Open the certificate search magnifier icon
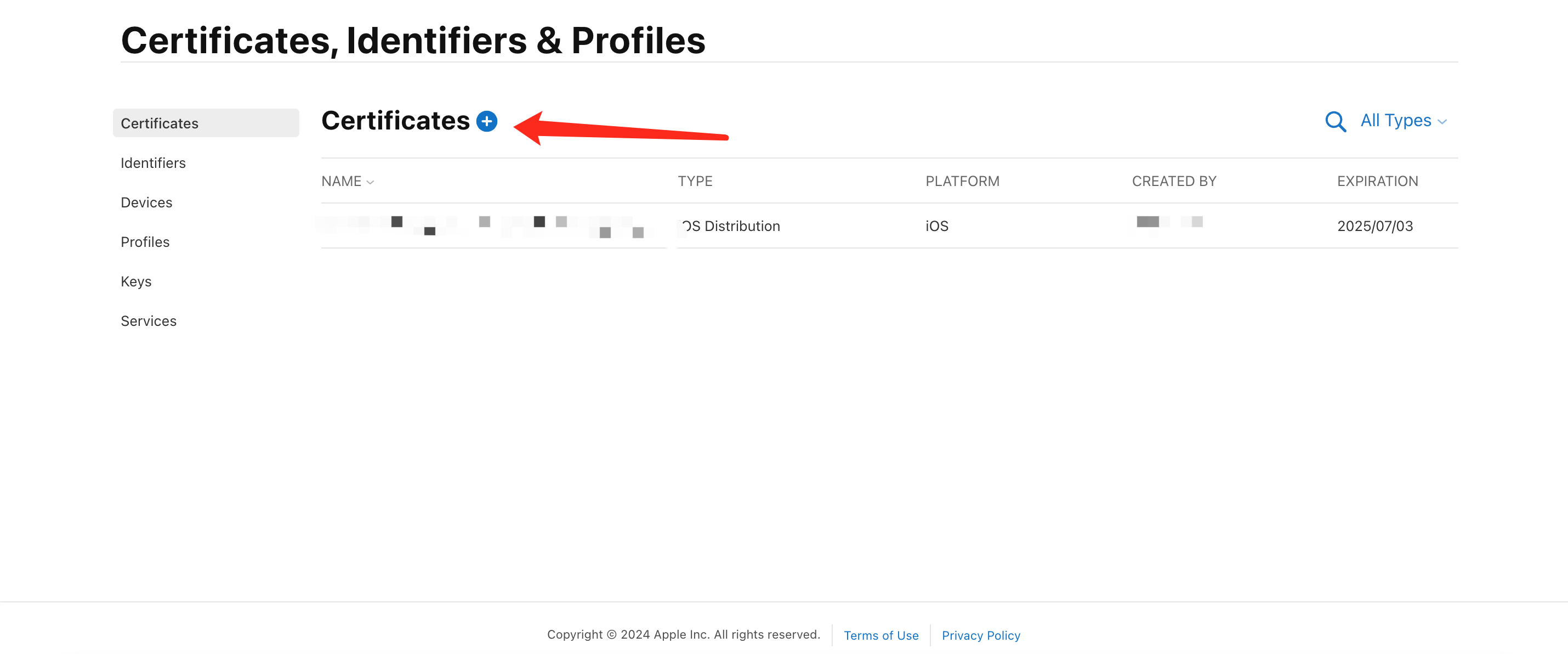The width and height of the screenshot is (1568, 654). pos(1335,121)
